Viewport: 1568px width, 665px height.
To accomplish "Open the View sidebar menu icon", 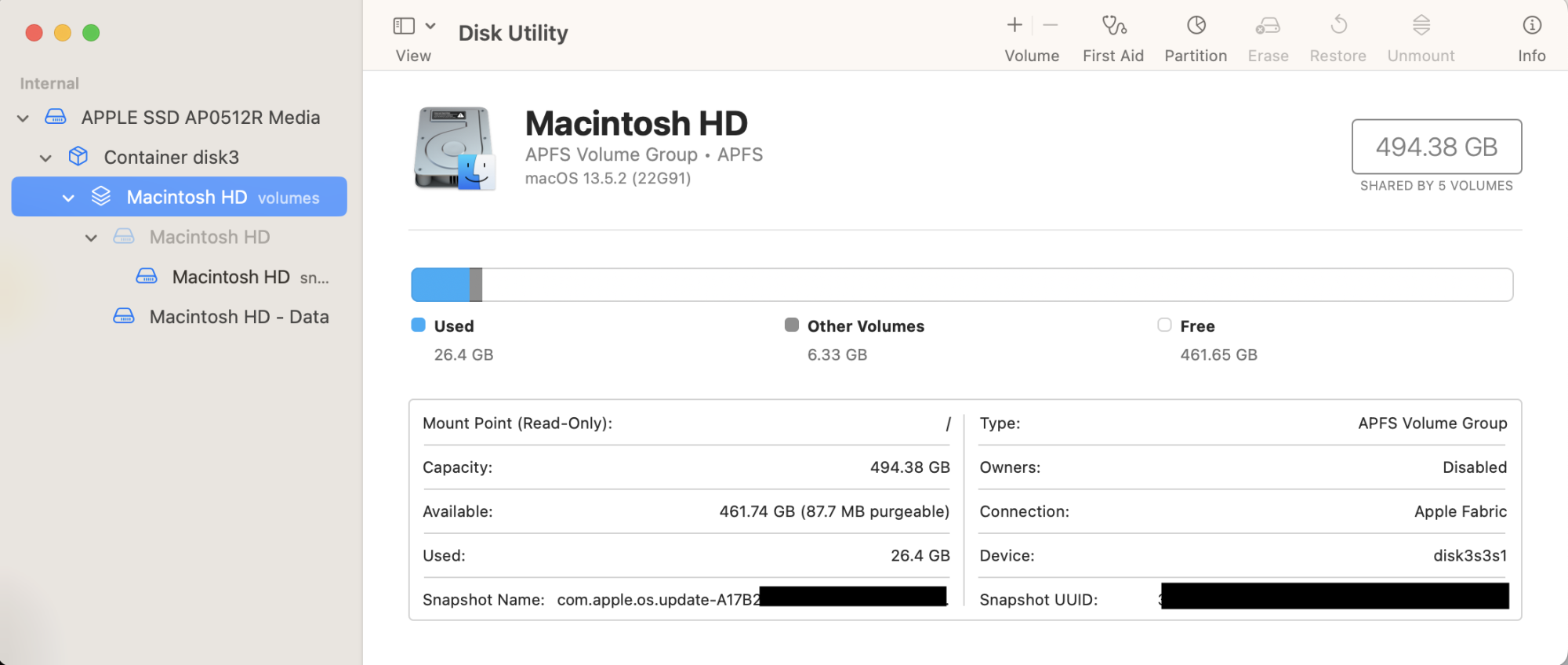I will 404,26.
